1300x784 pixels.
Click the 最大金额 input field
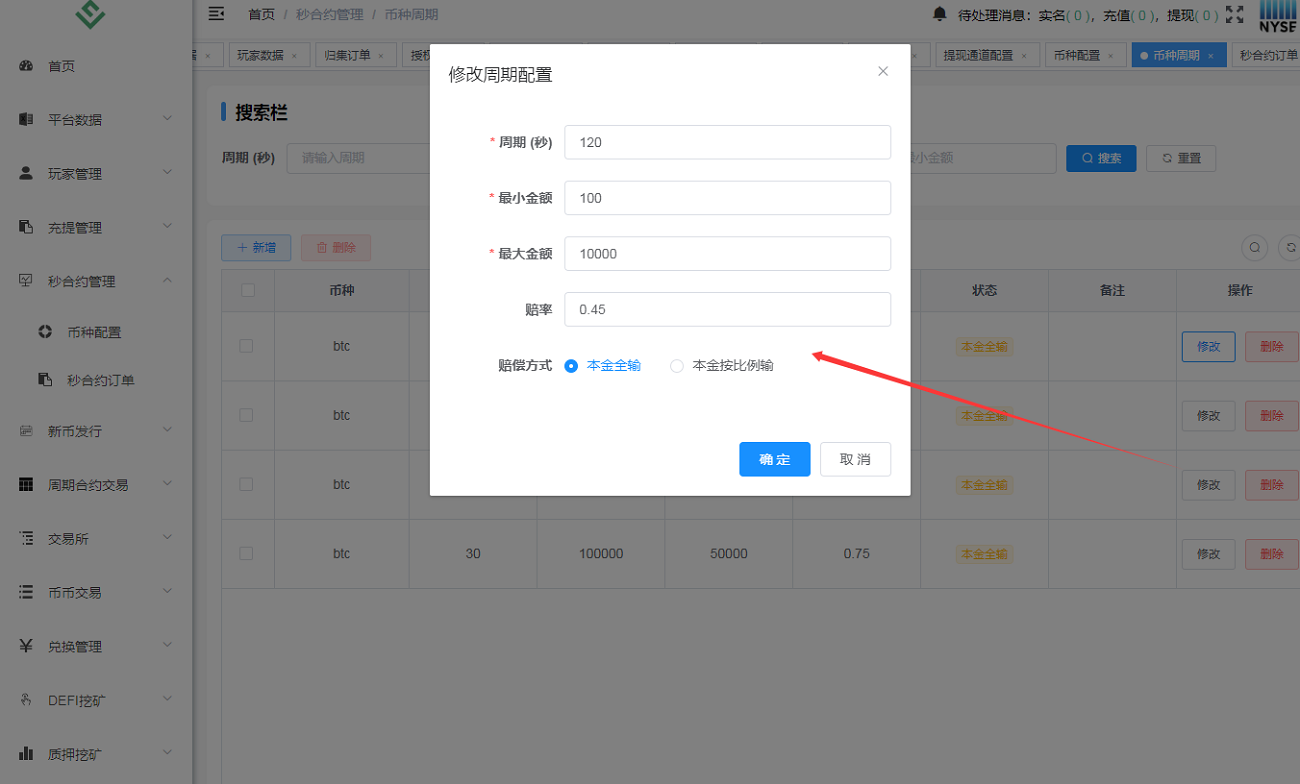(727, 254)
